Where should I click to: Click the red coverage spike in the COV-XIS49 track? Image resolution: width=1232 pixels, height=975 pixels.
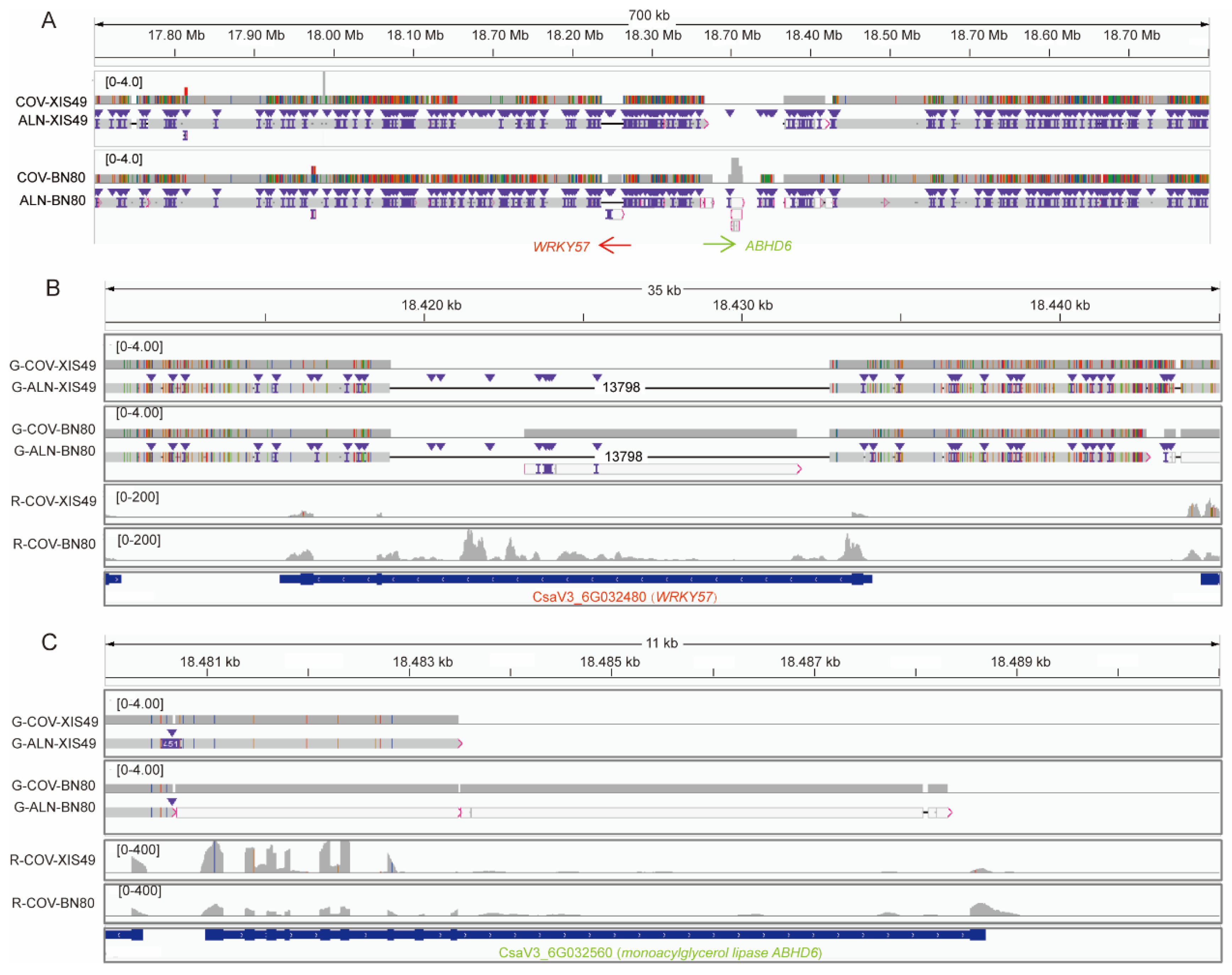pos(186,92)
